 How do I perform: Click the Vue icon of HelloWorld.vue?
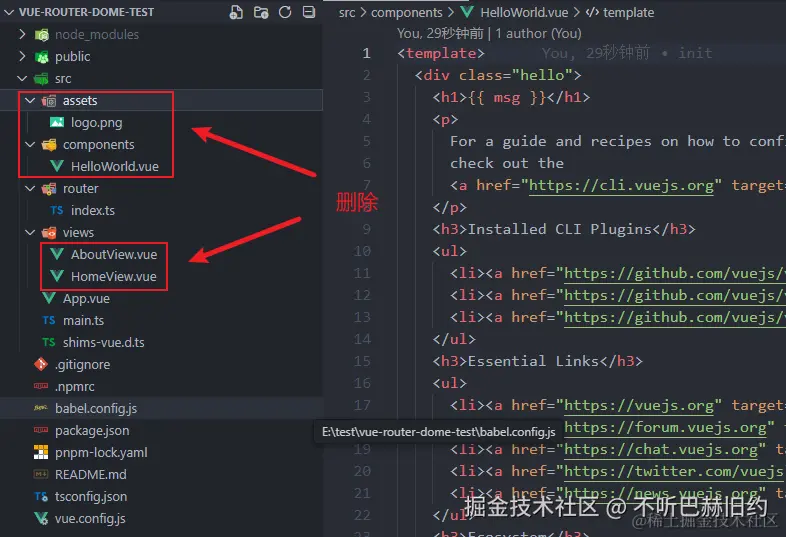(57, 166)
